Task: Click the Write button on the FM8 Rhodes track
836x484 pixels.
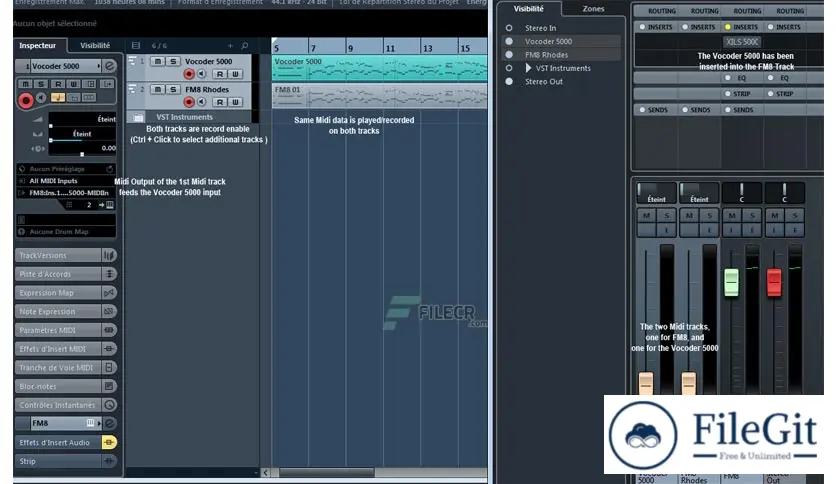Action: [235, 102]
